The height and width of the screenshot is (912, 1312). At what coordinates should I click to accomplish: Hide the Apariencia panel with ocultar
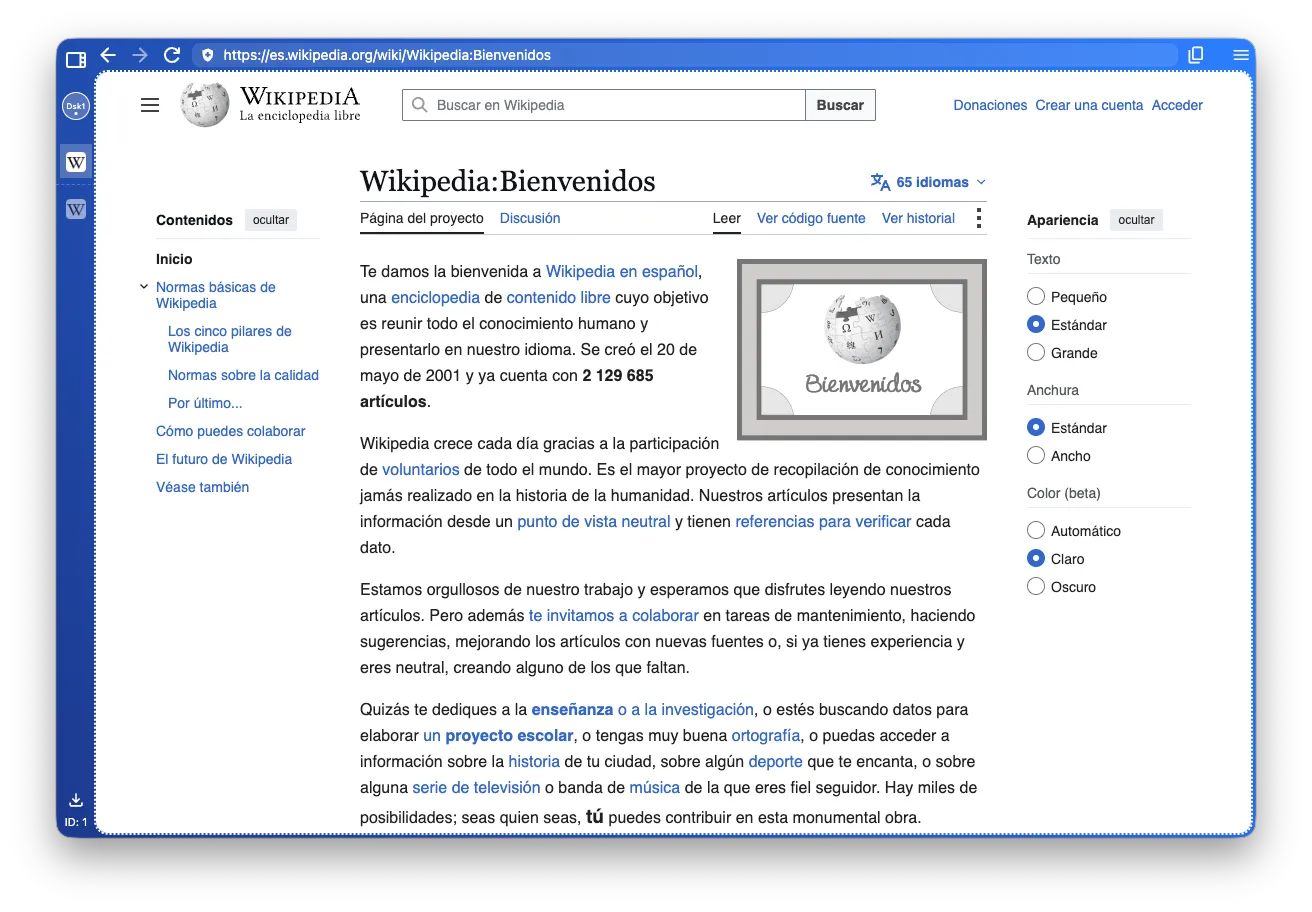(x=1136, y=220)
